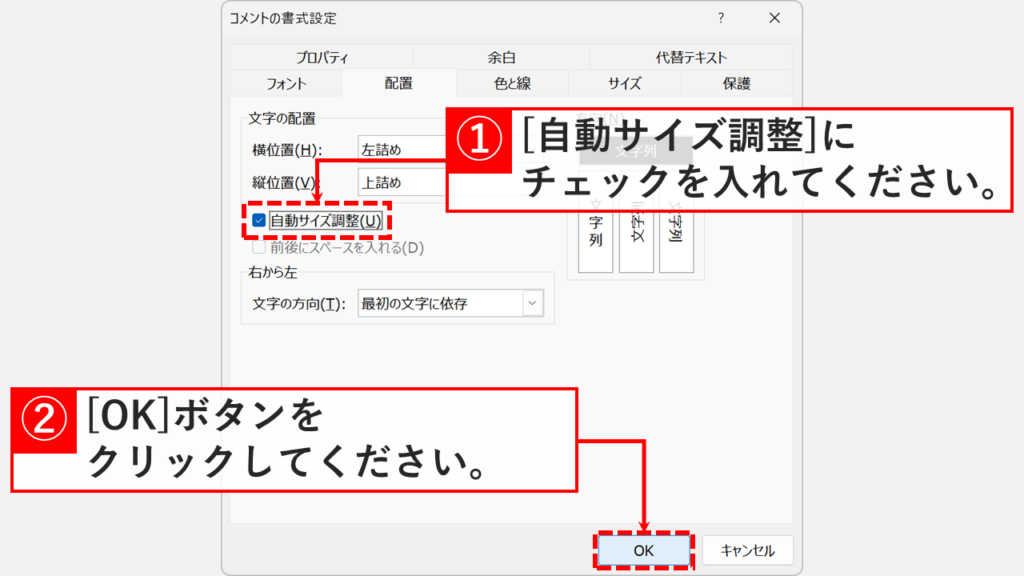The width and height of the screenshot is (1024, 576).
Task: Click the 横位置(H) label
Action: pyautogui.click(x=287, y=150)
